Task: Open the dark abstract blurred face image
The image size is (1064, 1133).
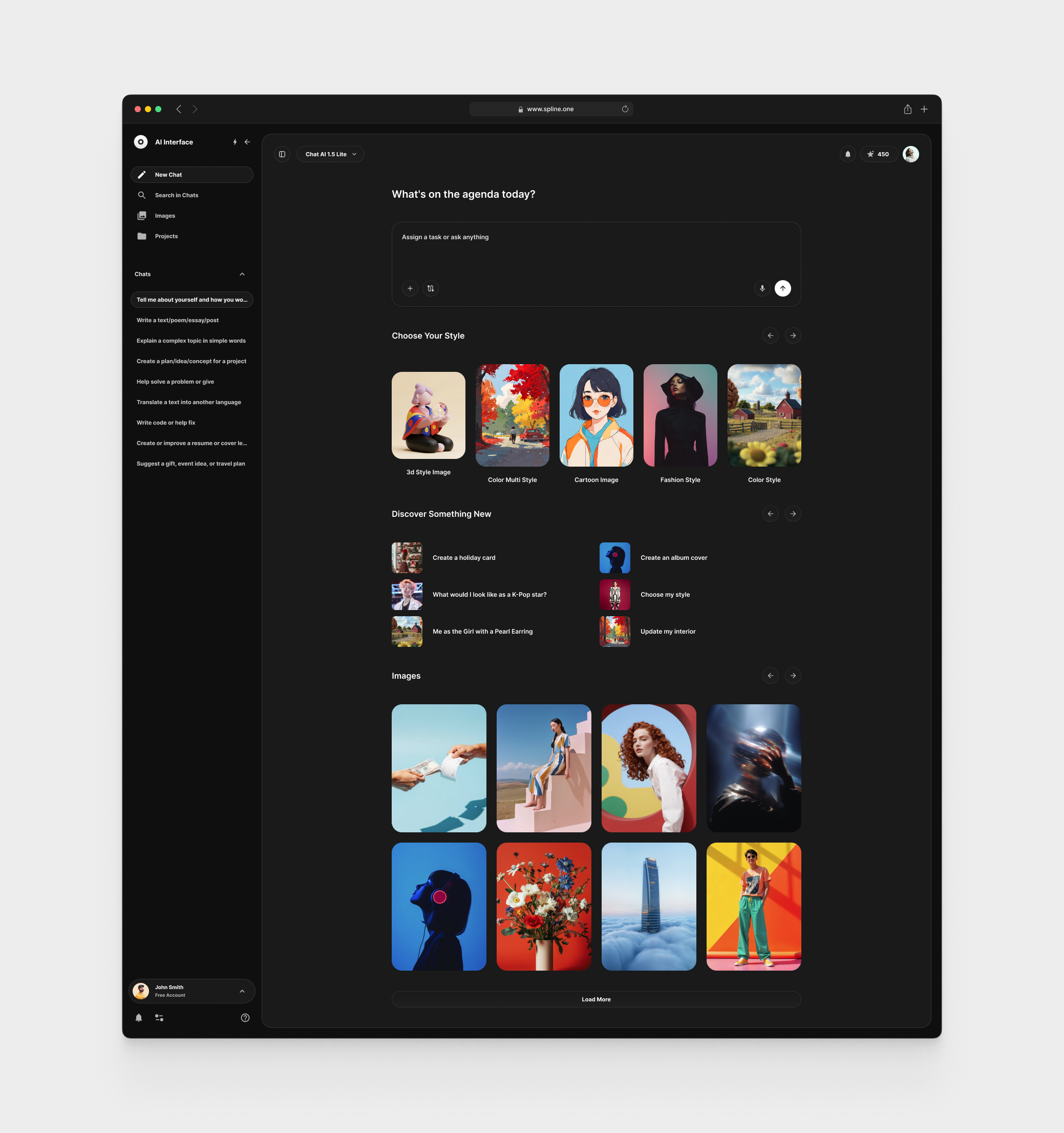Action: (x=754, y=768)
